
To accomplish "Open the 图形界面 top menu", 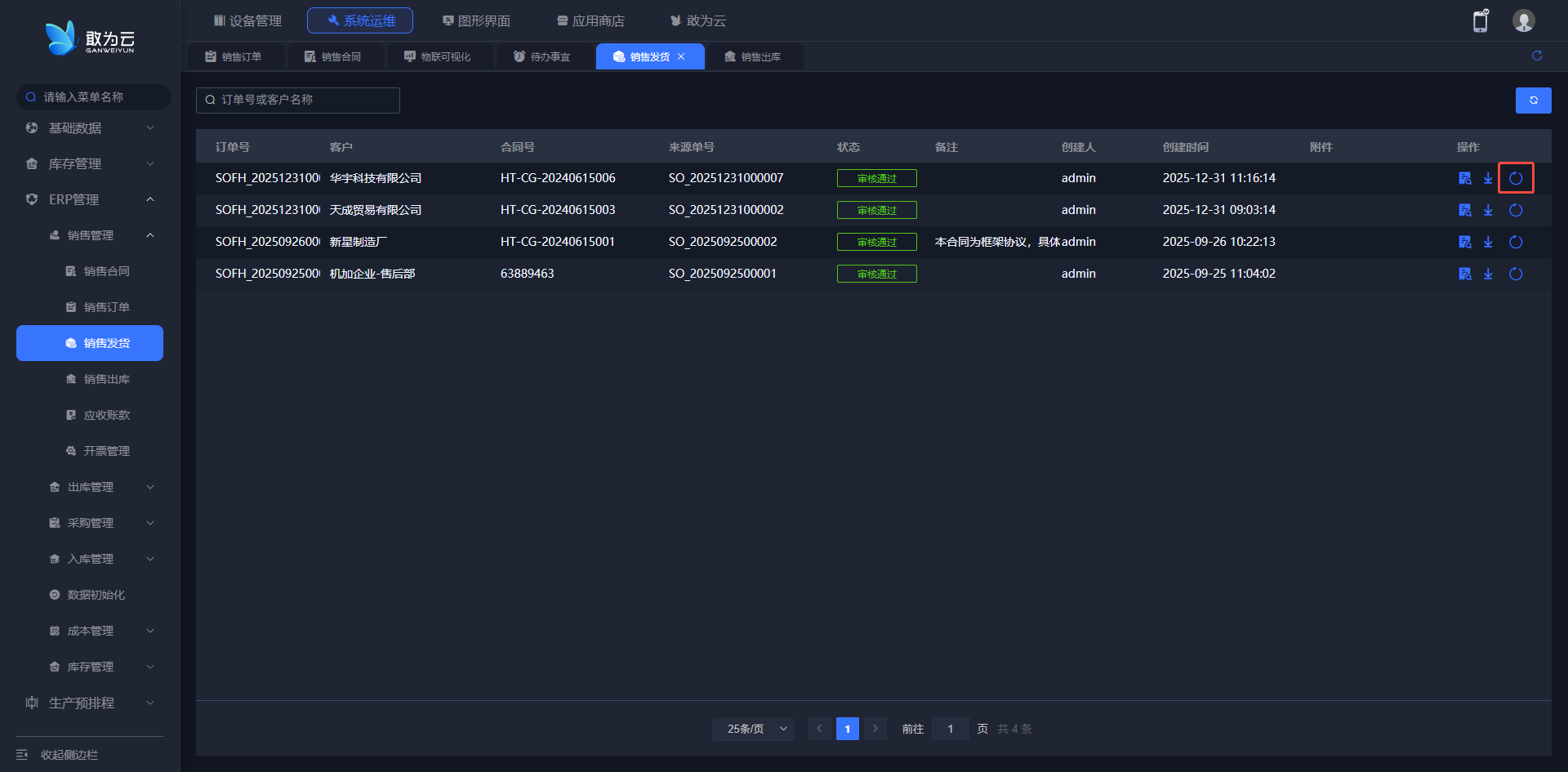I will (476, 20).
